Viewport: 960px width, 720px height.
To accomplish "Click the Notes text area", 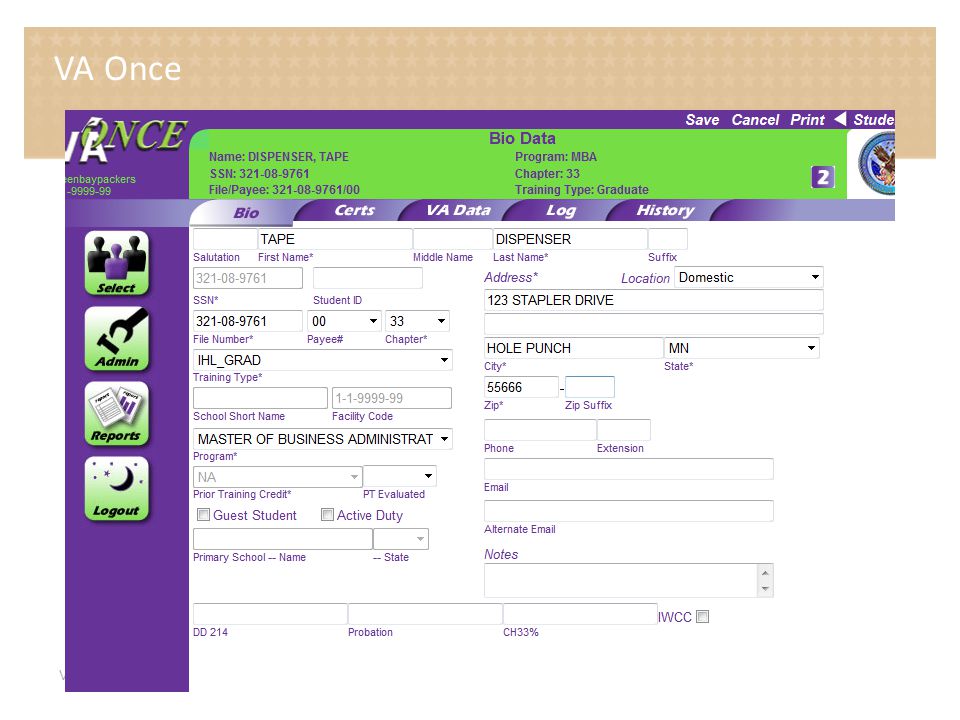I will (621, 580).
